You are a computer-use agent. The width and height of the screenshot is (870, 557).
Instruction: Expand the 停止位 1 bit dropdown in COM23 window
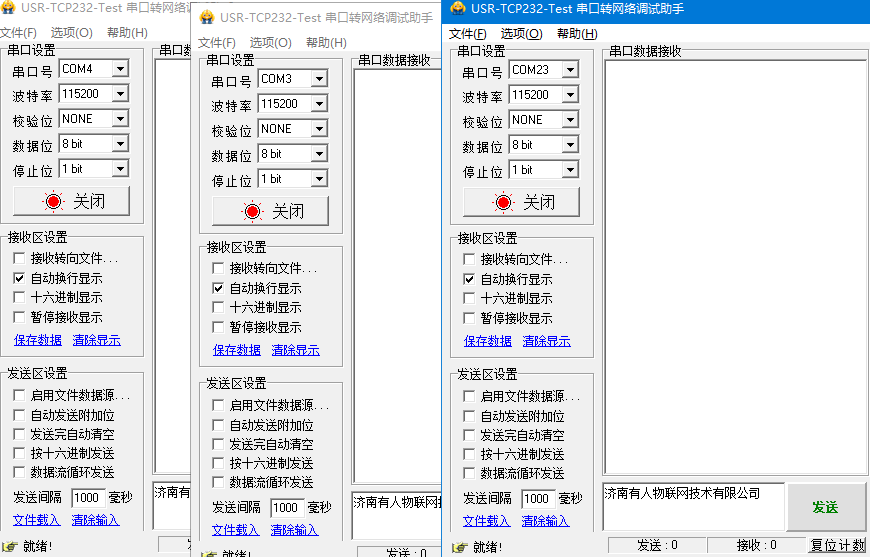click(570, 170)
